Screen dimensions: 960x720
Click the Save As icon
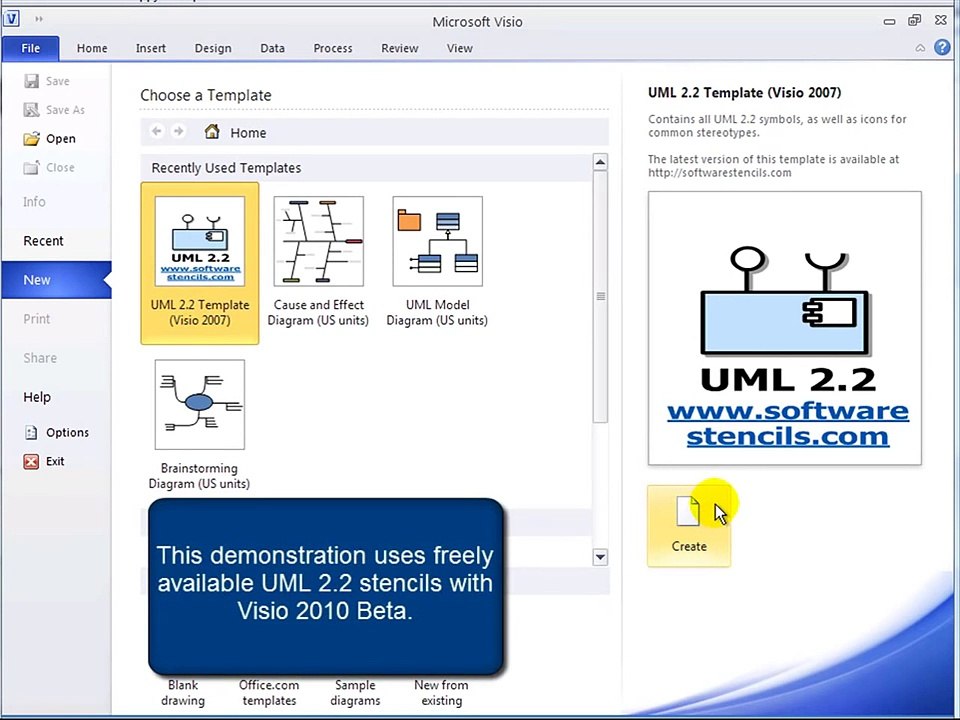point(31,110)
